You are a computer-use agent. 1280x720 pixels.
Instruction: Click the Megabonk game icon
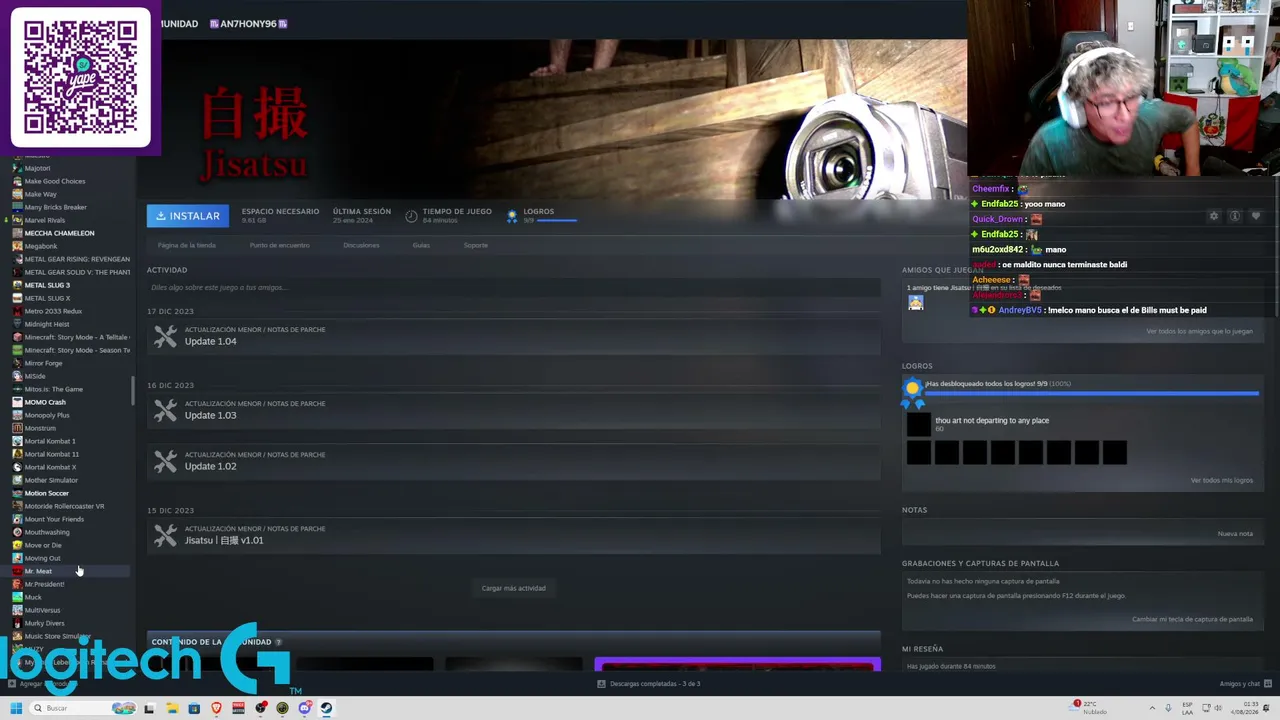click(17, 246)
